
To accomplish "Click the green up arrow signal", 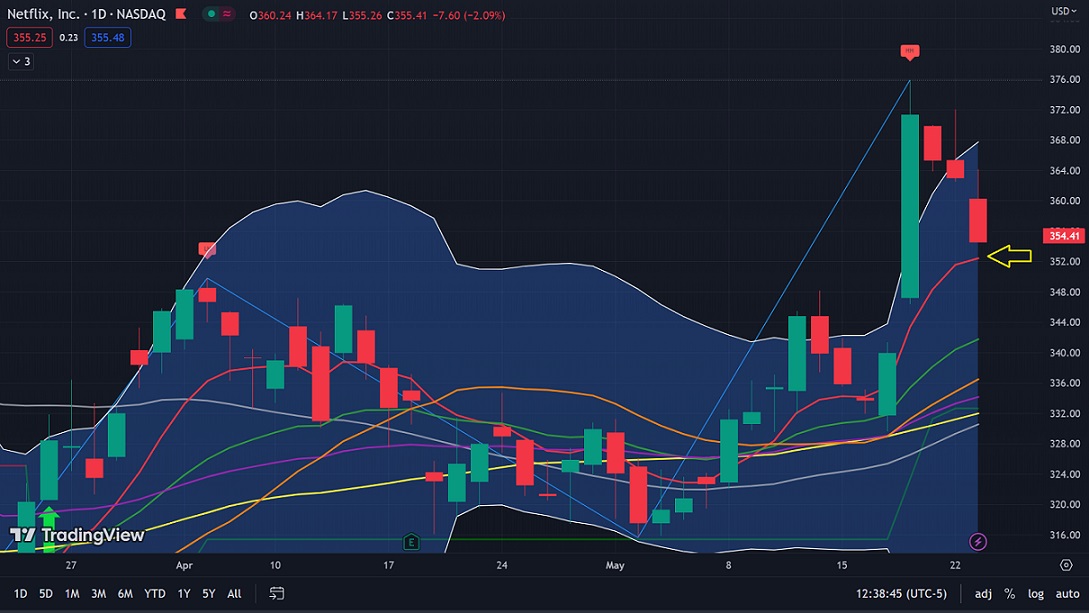I will [x=49, y=519].
